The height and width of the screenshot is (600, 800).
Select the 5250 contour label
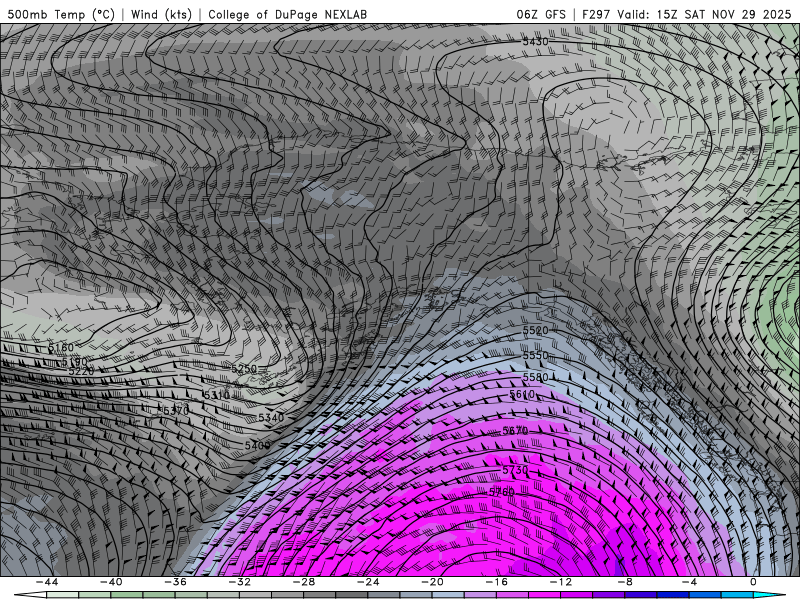point(244,368)
